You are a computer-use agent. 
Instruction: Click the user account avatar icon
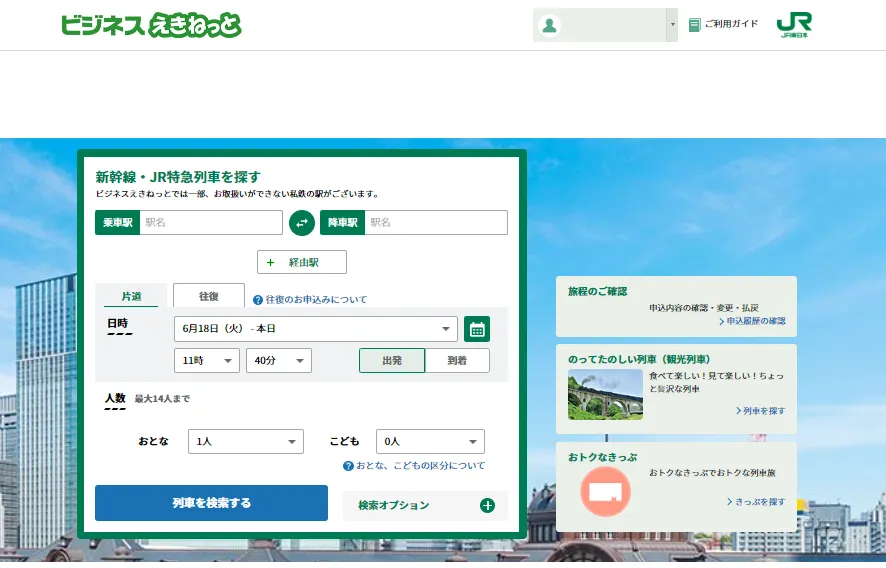click(x=549, y=25)
